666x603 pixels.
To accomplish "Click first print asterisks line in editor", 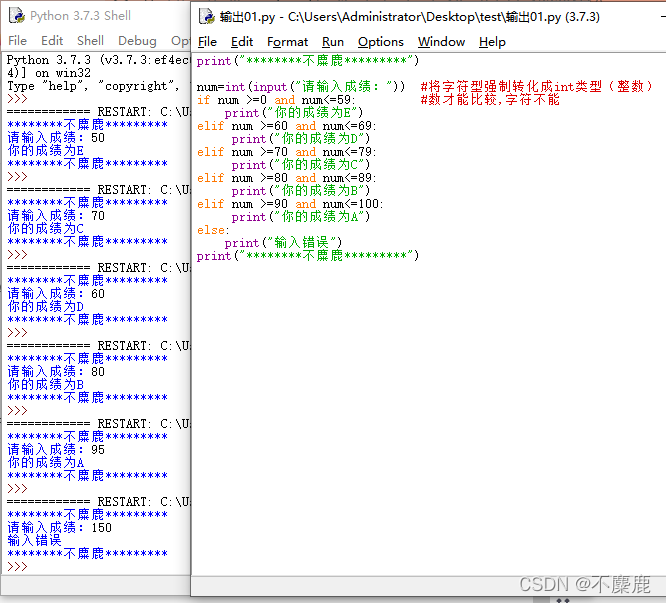I will coord(308,61).
